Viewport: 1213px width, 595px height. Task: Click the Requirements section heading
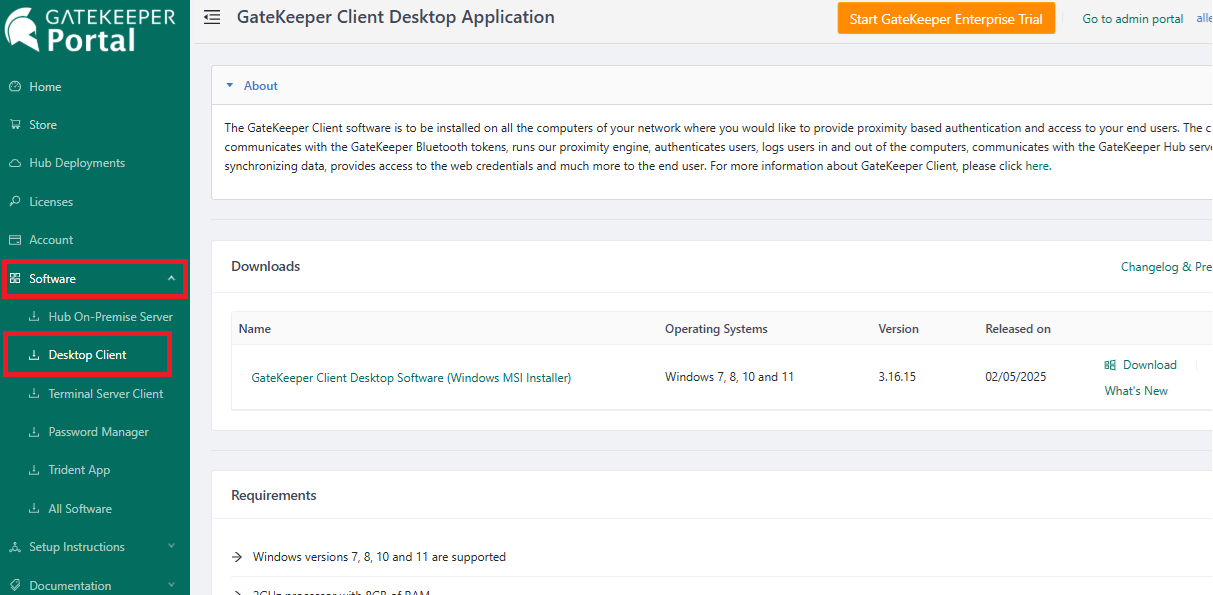coord(274,495)
